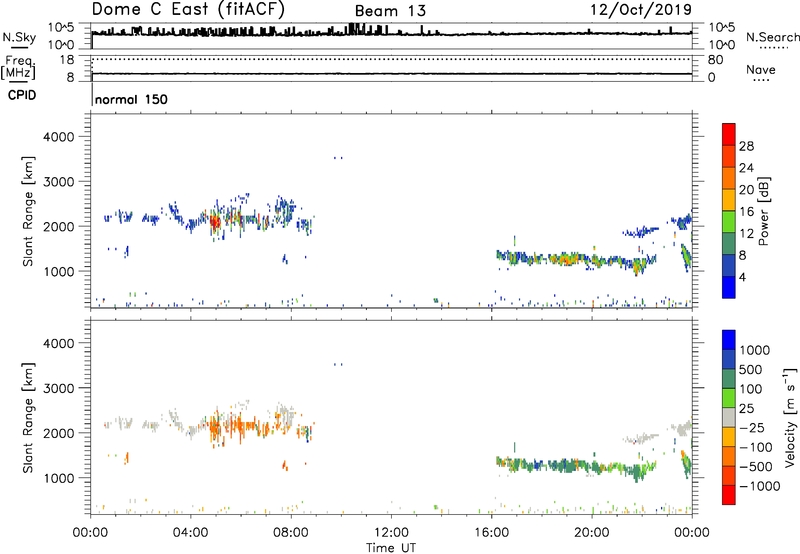800x554 pixels.
Task: Click the "-1000" tick on Velocity color bar
Action: click(759, 486)
